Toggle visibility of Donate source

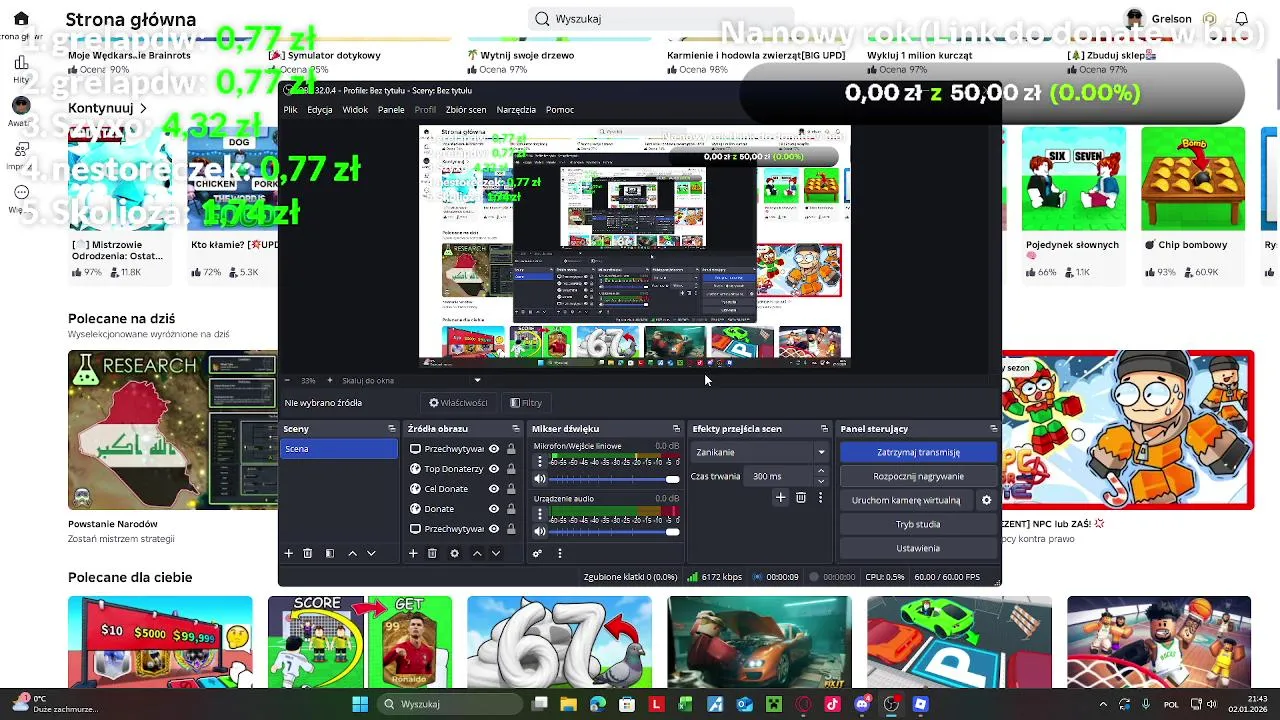click(x=493, y=509)
